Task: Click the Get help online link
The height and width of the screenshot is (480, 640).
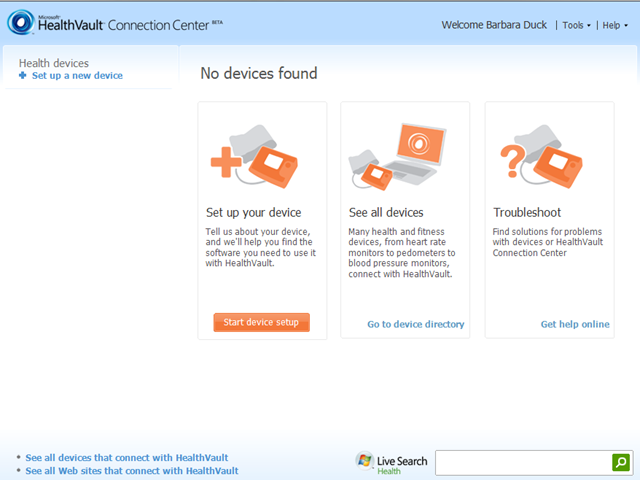Action: click(x=575, y=324)
